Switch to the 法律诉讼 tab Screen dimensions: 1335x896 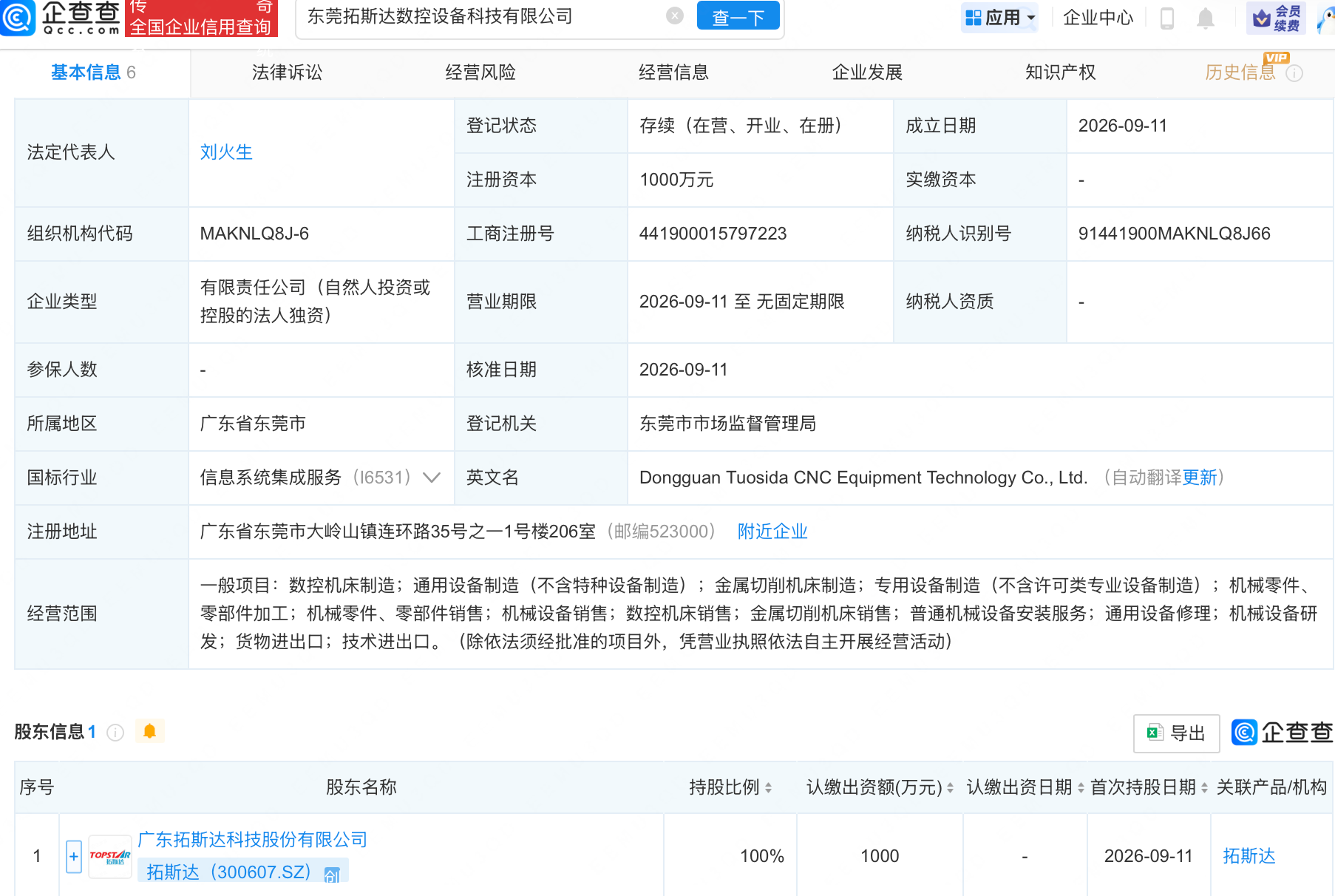point(287,72)
